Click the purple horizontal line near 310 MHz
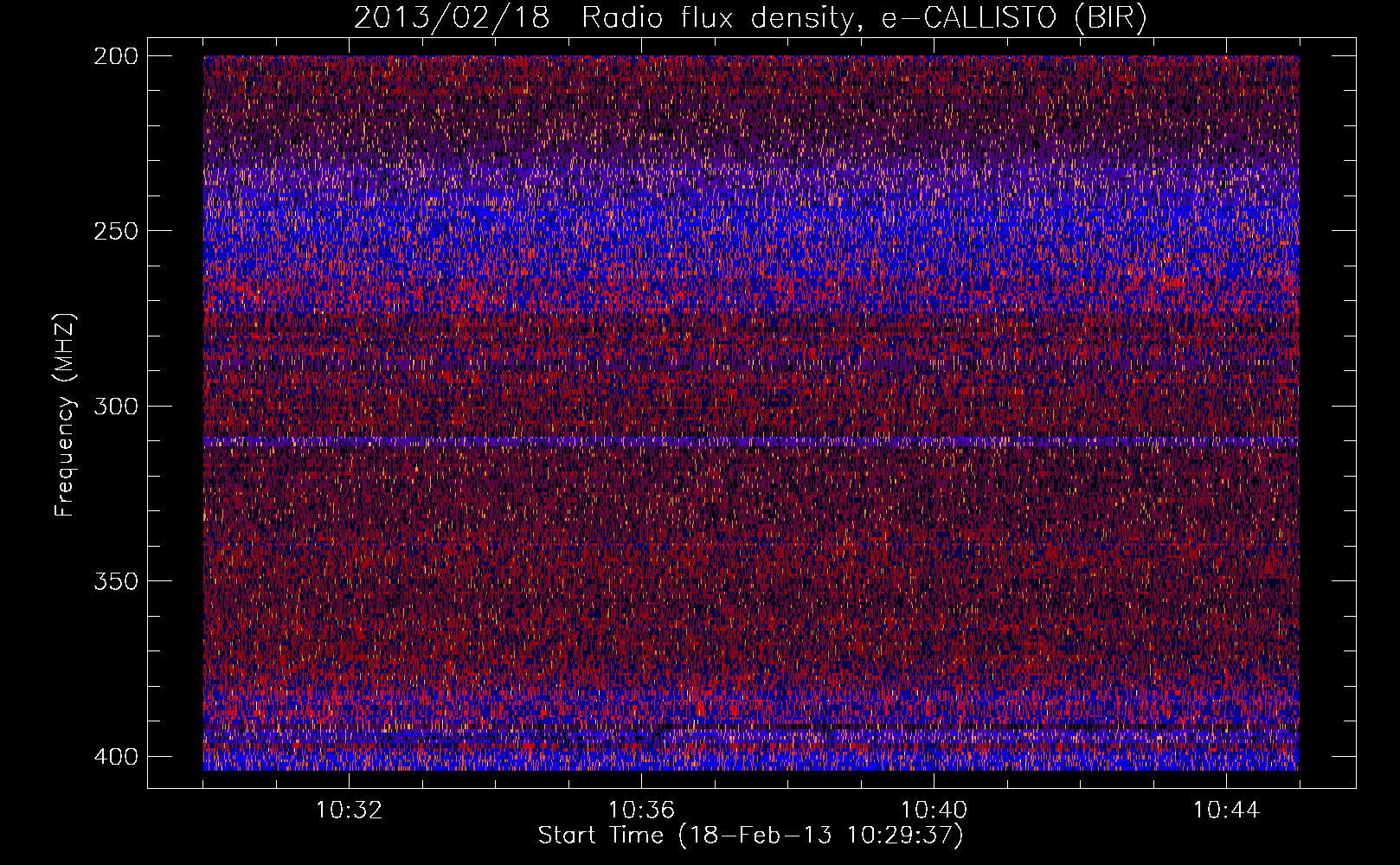1400x865 pixels. point(751,441)
